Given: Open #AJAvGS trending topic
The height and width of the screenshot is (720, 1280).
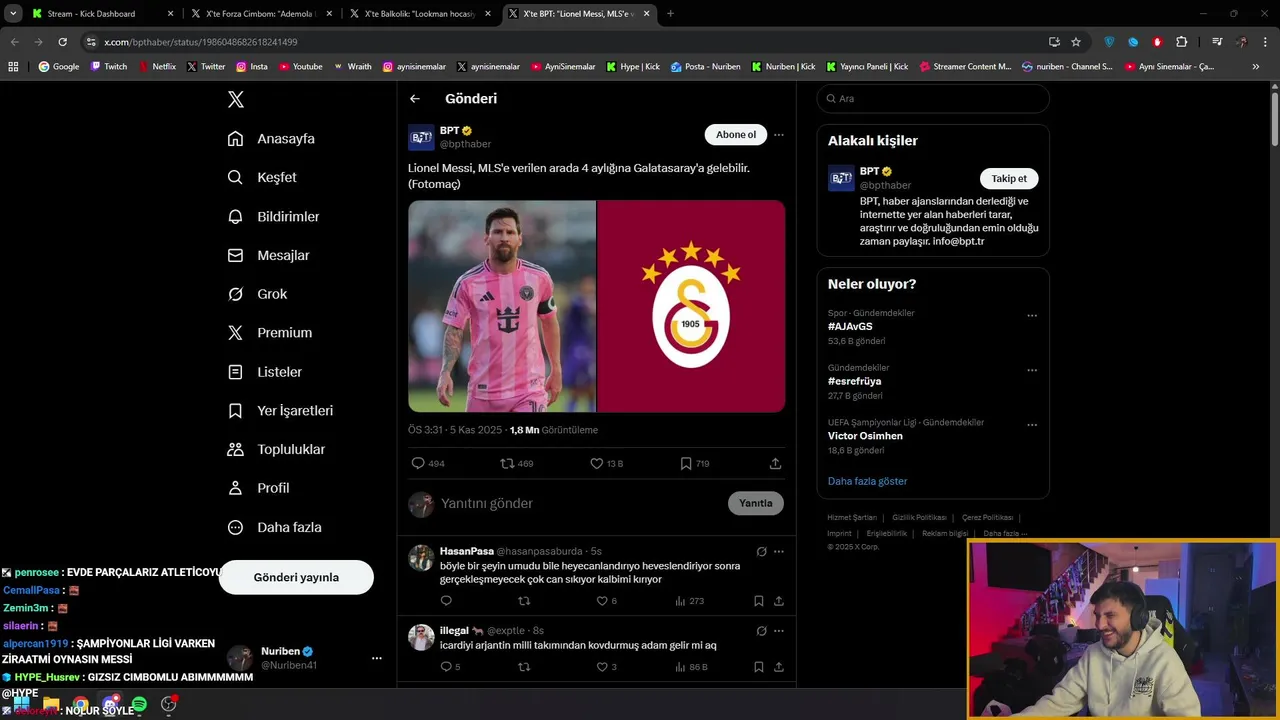Looking at the screenshot, I should click(x=850, y=326).
